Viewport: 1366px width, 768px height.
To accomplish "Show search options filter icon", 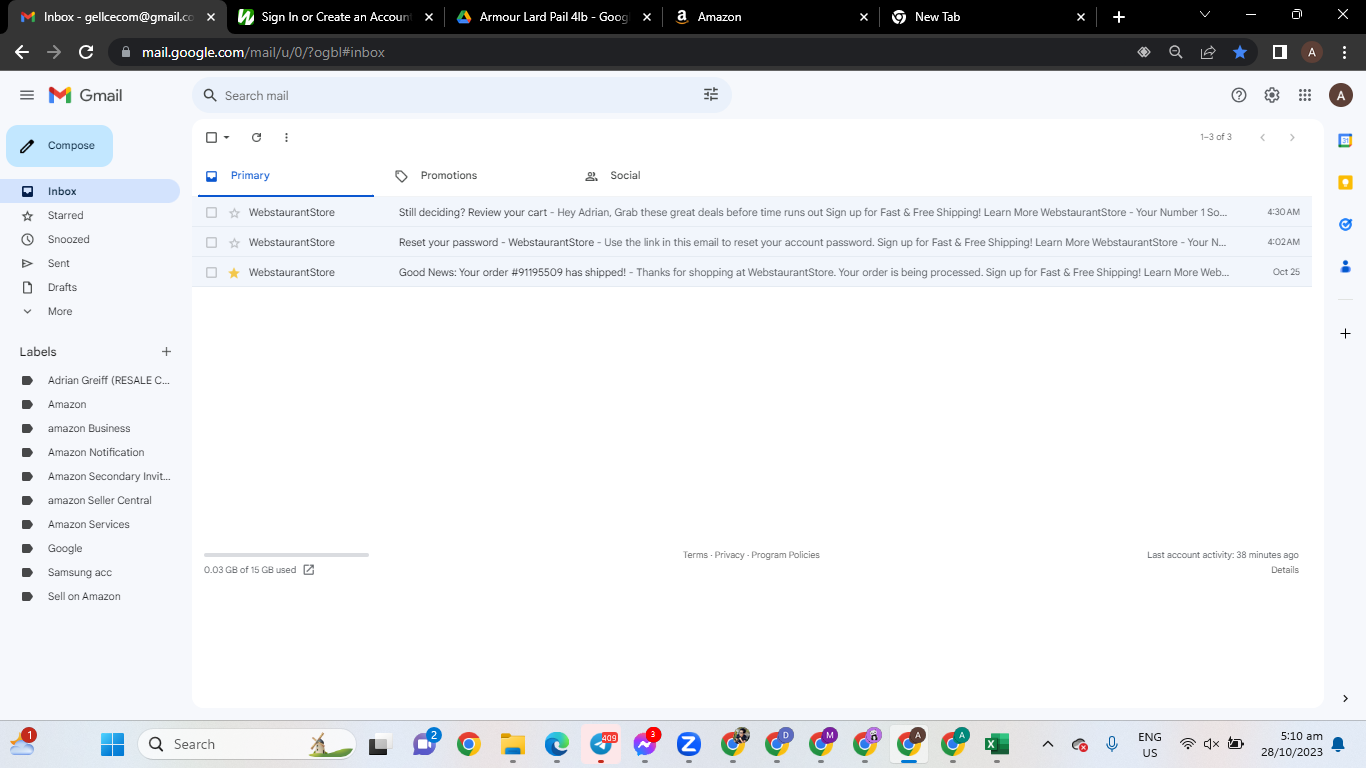I will [711, 95].
